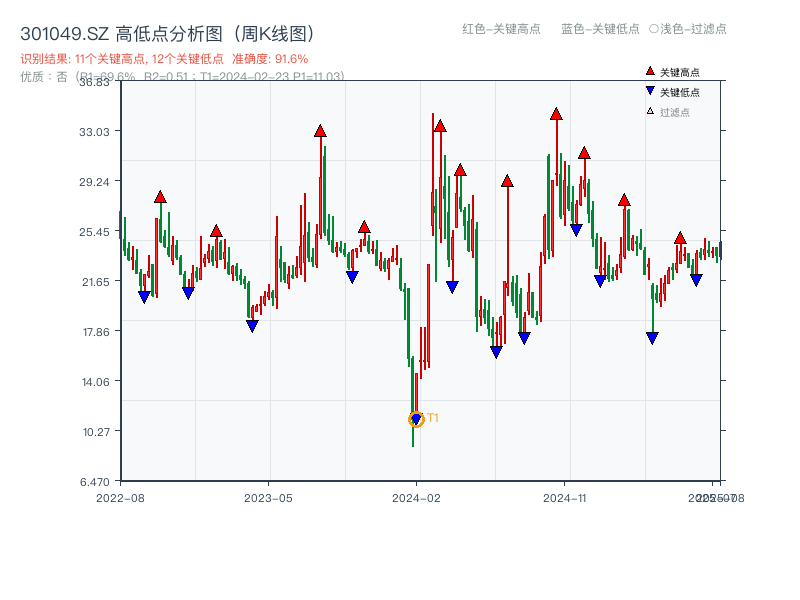Expand the in-chart legend box
This screenshot has width=800, height=600.
tap(683, 90)
